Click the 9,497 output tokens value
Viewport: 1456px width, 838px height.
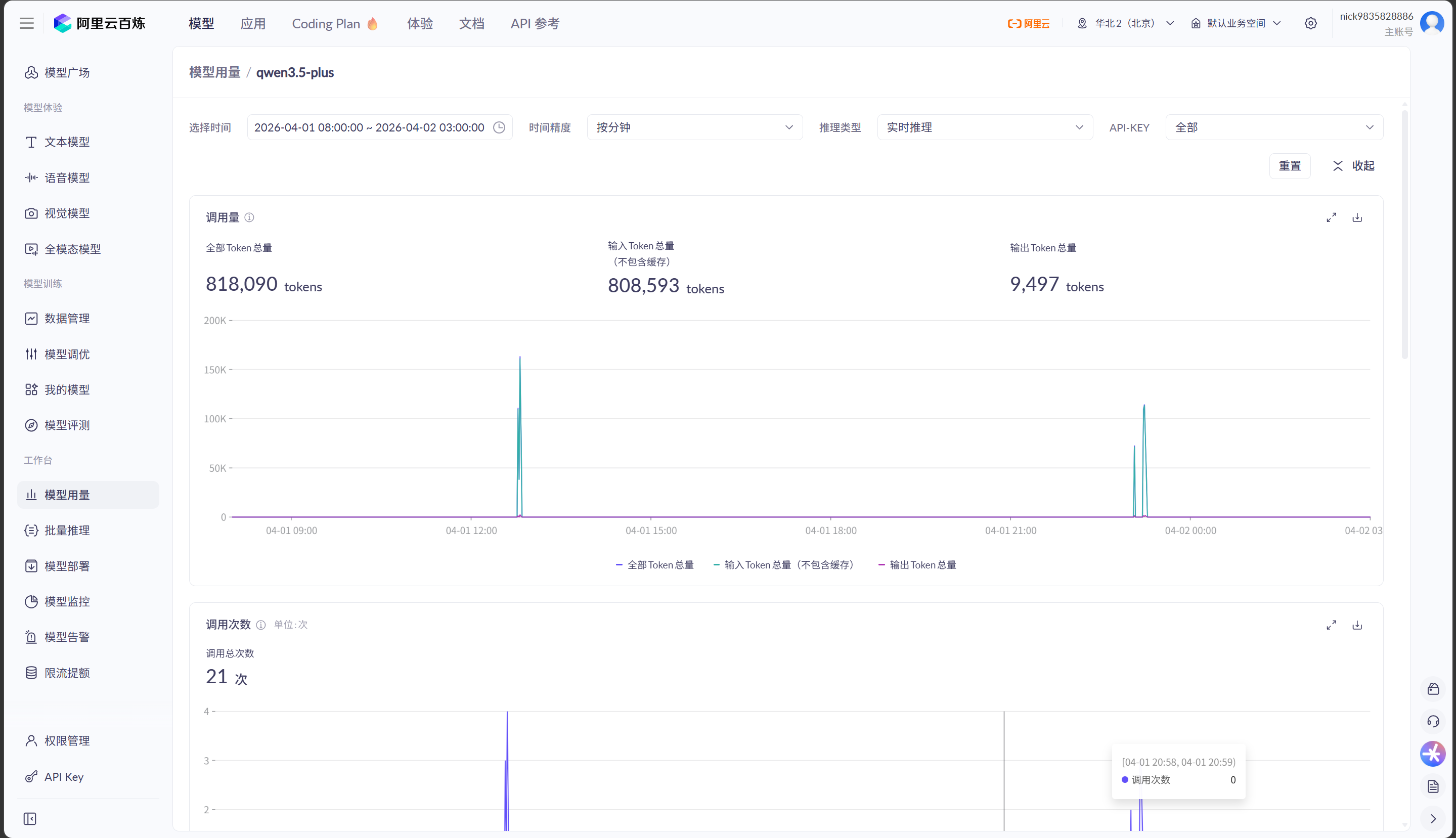tap(1034, 284)
